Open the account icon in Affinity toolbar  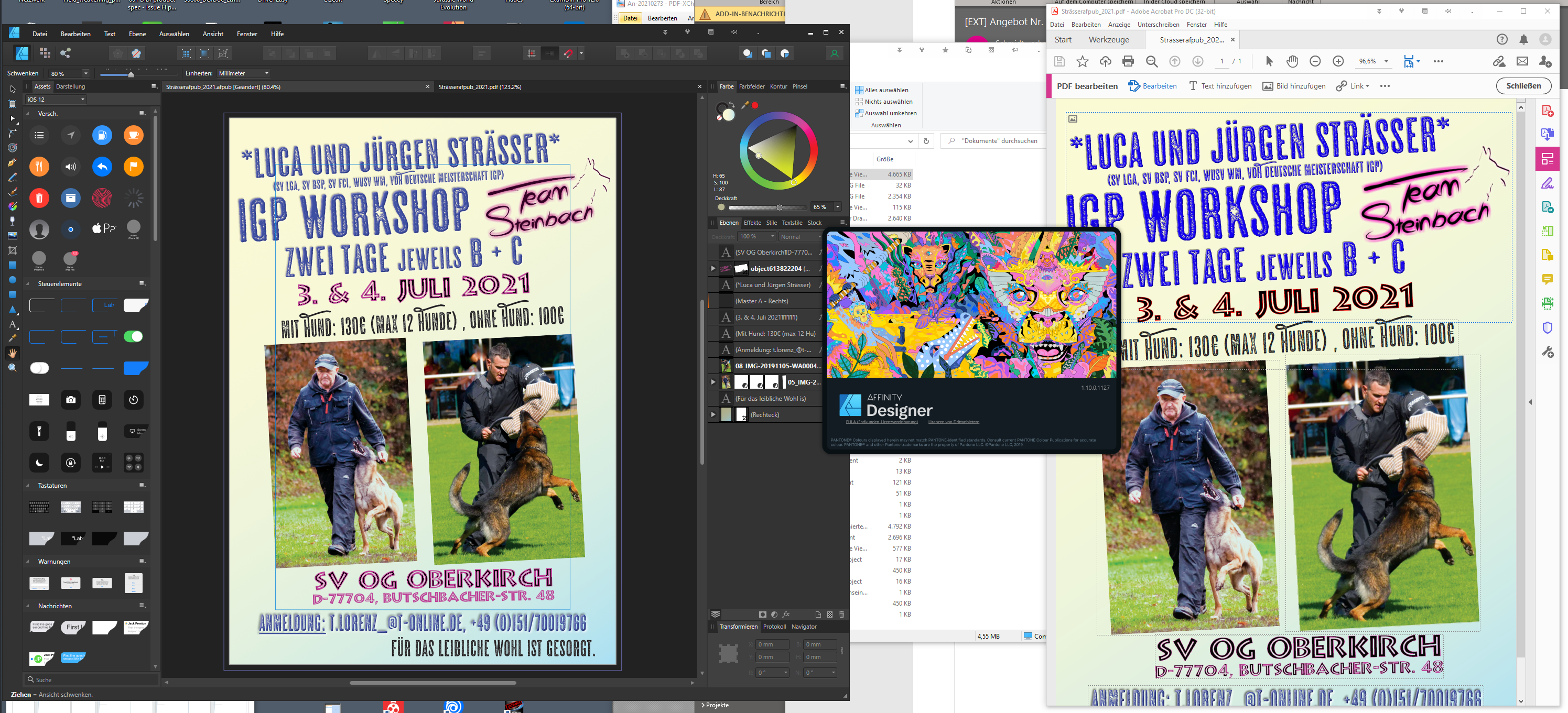835,53
